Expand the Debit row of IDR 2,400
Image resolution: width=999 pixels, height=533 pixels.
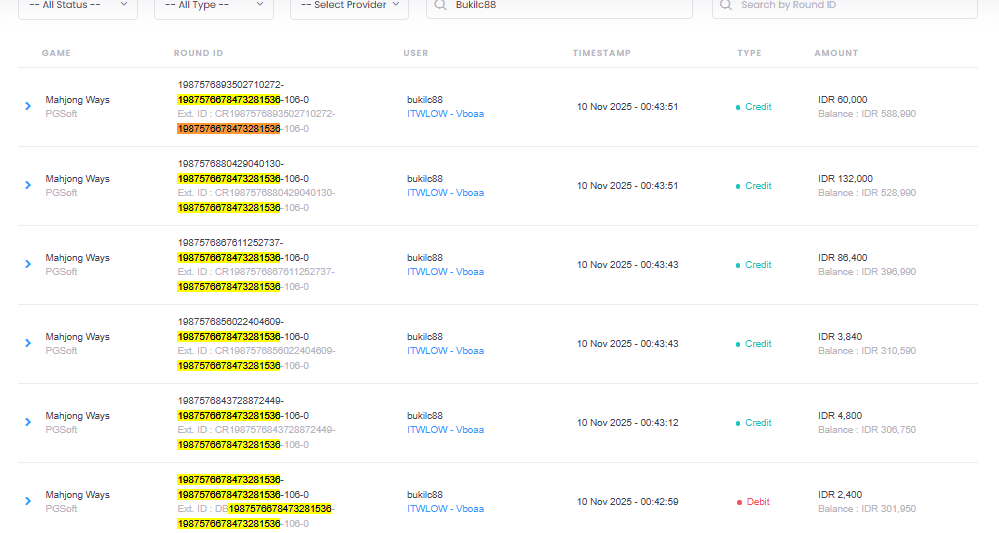pyautogui.click(x=28, y=501)
